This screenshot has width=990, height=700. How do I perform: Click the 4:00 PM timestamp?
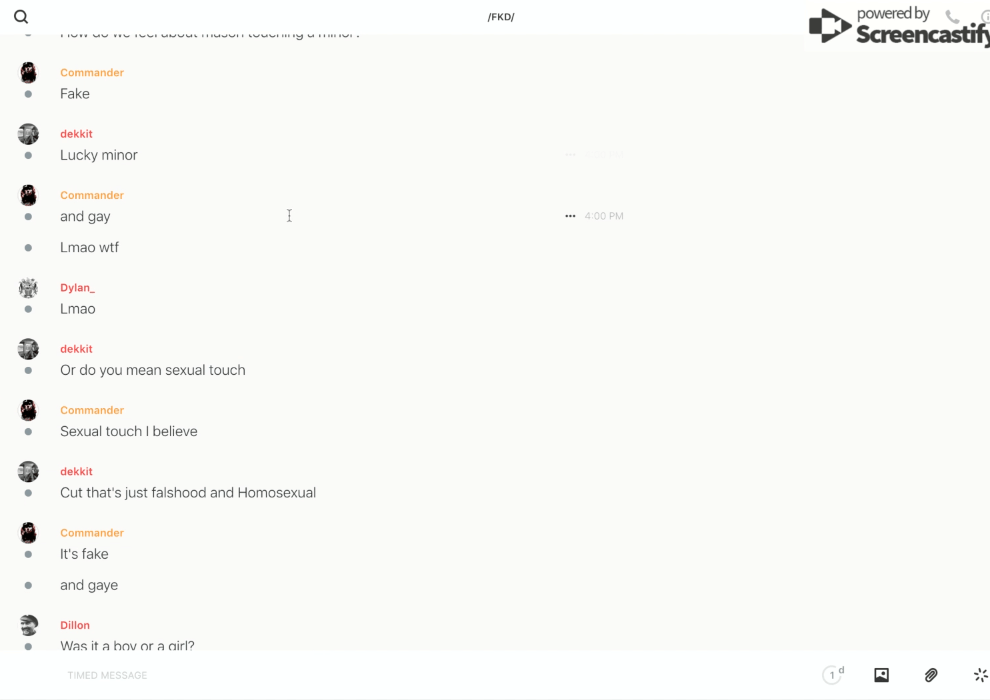click(x=604, y=216)
